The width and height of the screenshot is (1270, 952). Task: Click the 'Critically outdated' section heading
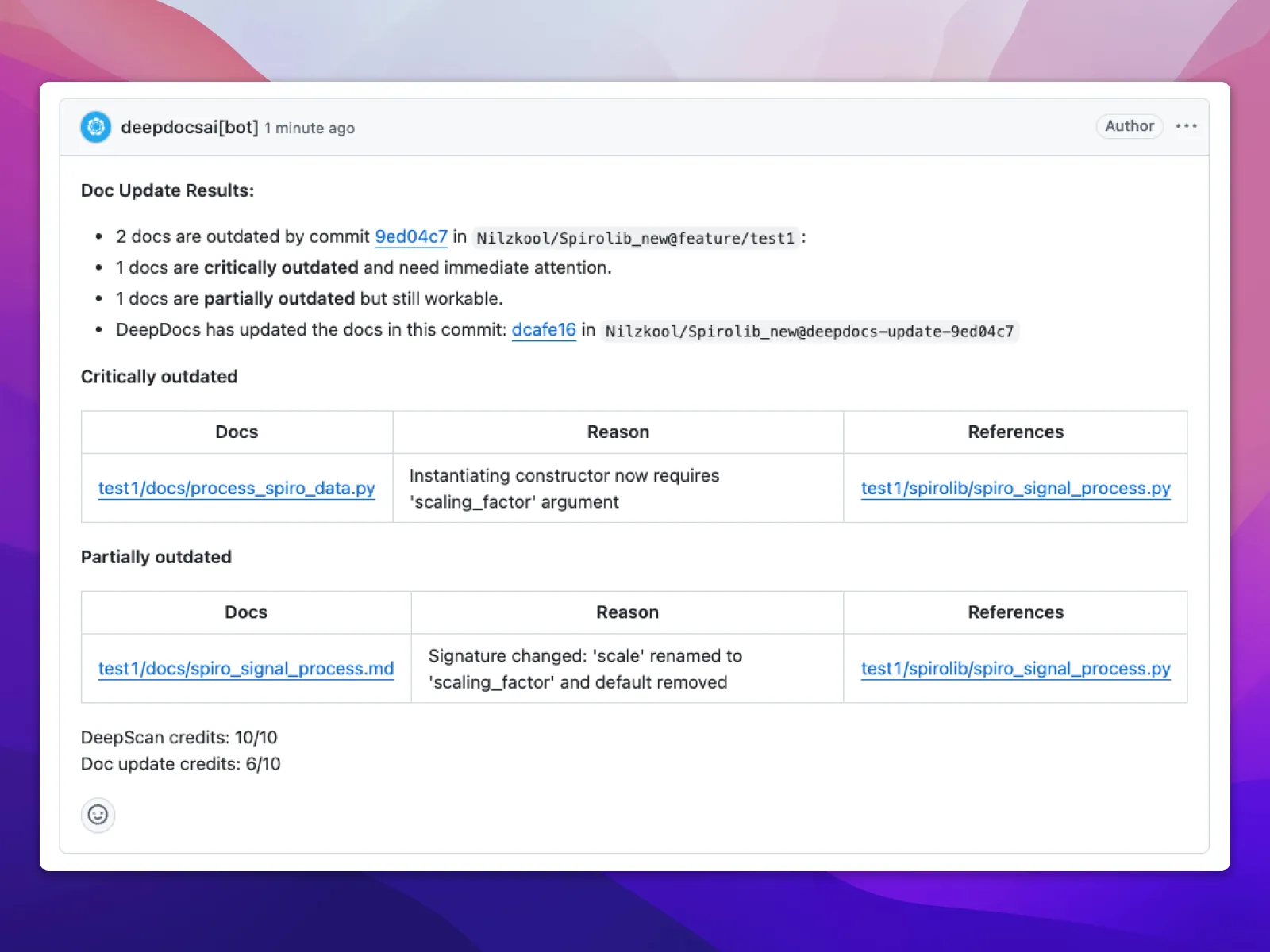point(160,377)
